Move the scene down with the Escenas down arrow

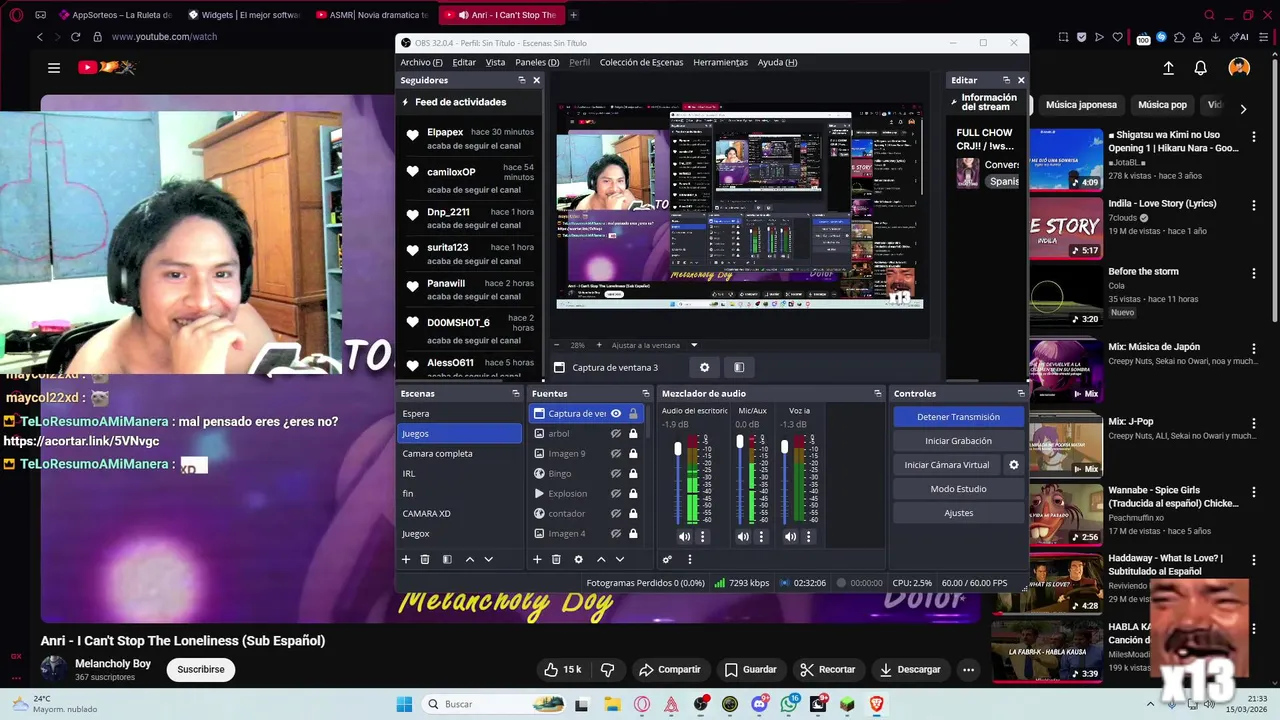point(489,559)
